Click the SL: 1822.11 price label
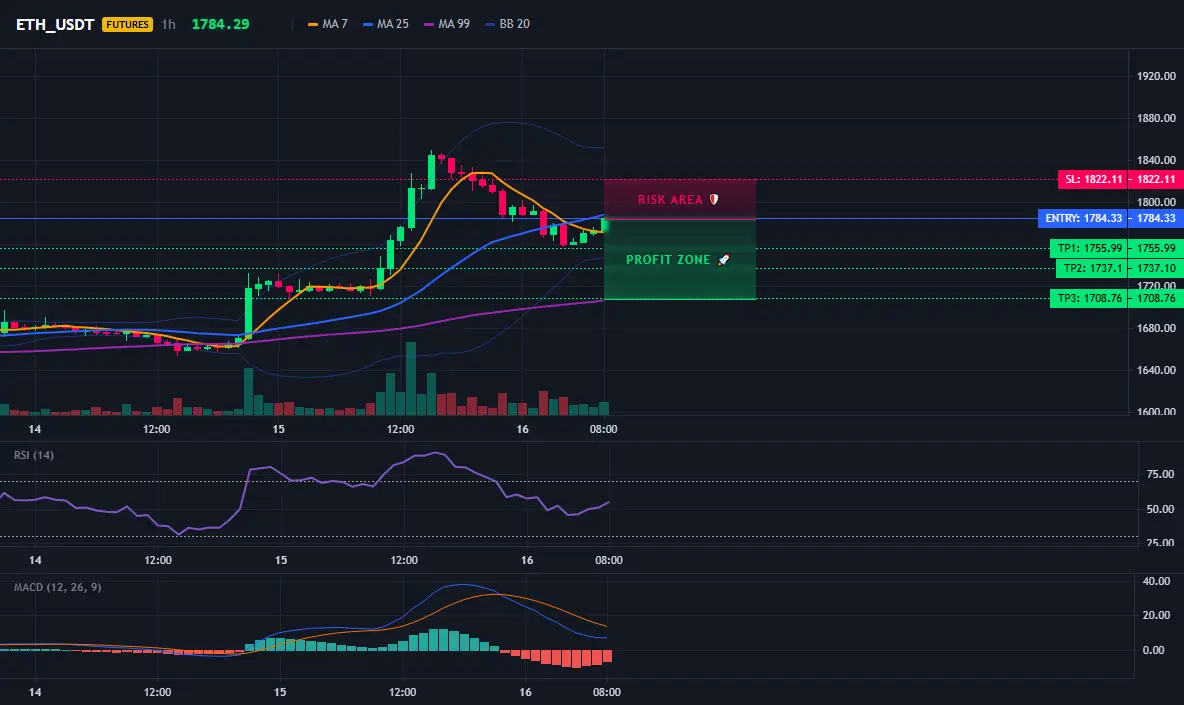This screenshot has height=705, width=1184. point(1093,179)
